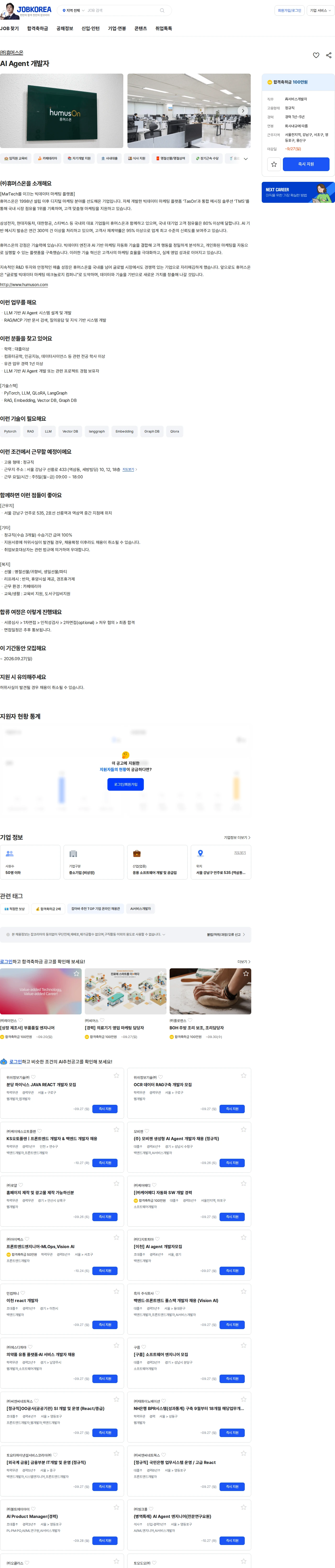This screenshot has height=1568, width=335.
Task: Click the langgraph skill tag
Action: [97, 431]
